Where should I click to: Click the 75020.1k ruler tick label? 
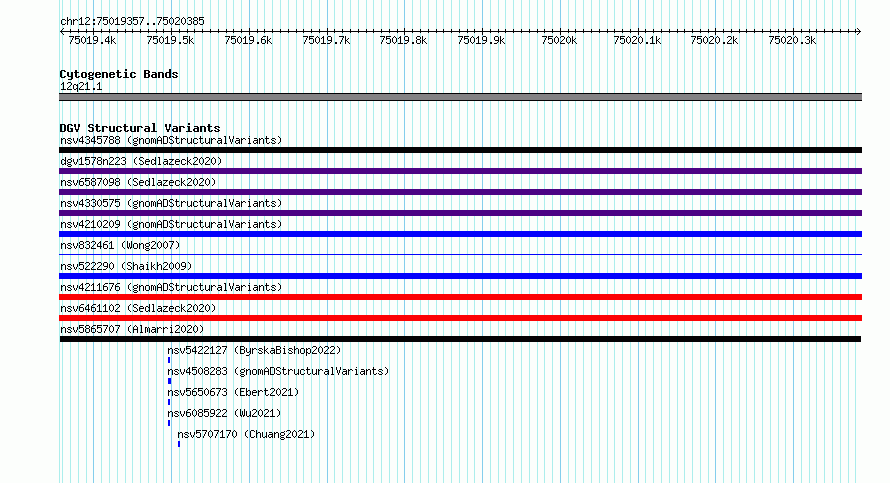(637, 40)
